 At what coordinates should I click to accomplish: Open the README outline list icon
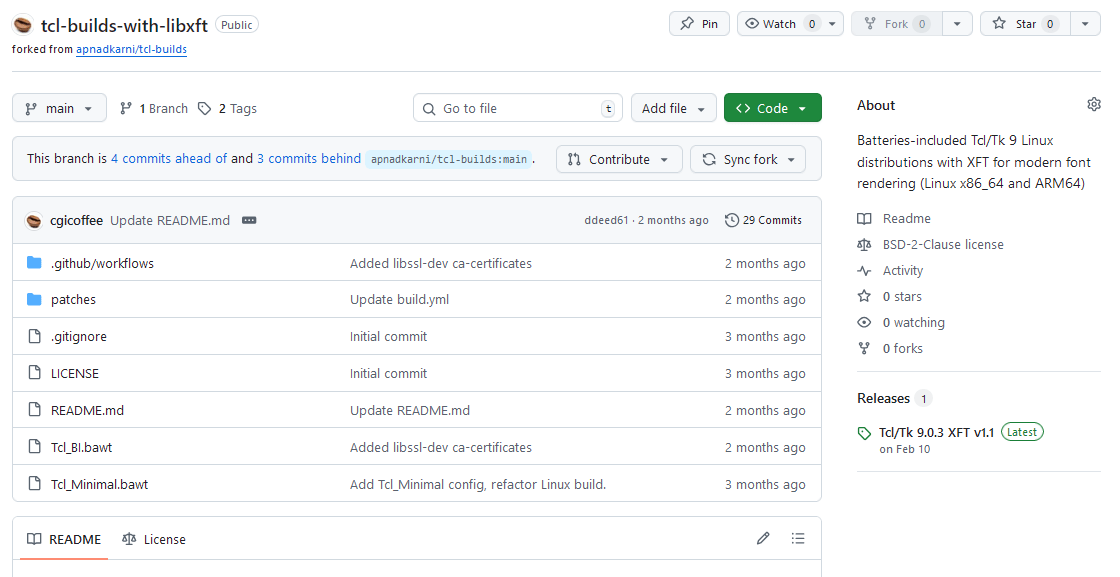798,539
